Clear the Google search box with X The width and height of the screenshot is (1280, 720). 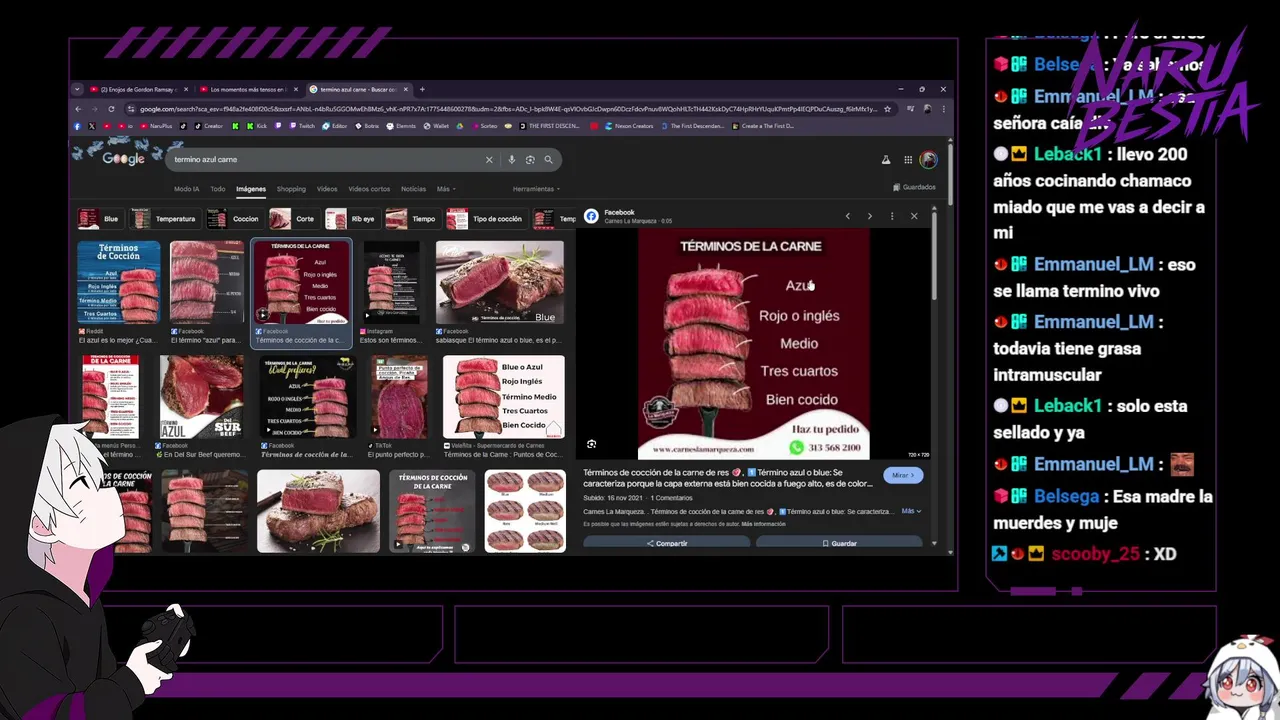[x=489, y=159]
